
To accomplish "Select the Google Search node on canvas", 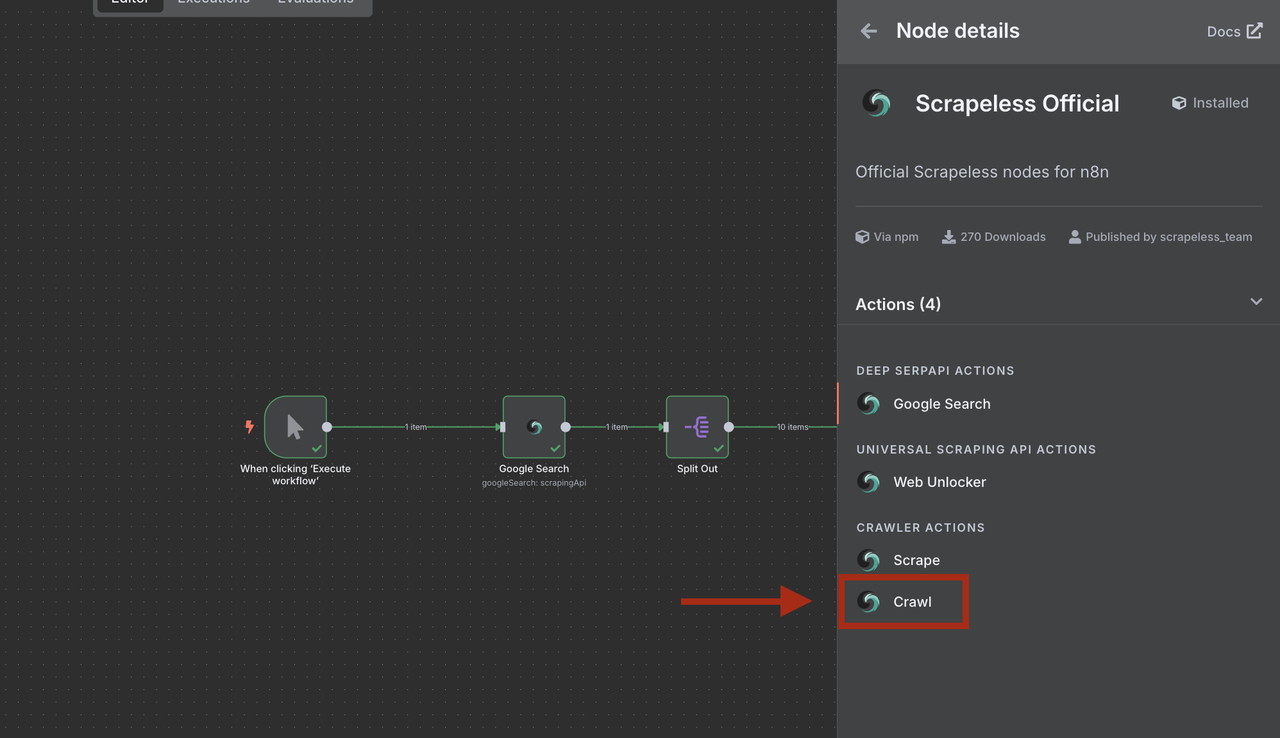I will tap(534, 427).
